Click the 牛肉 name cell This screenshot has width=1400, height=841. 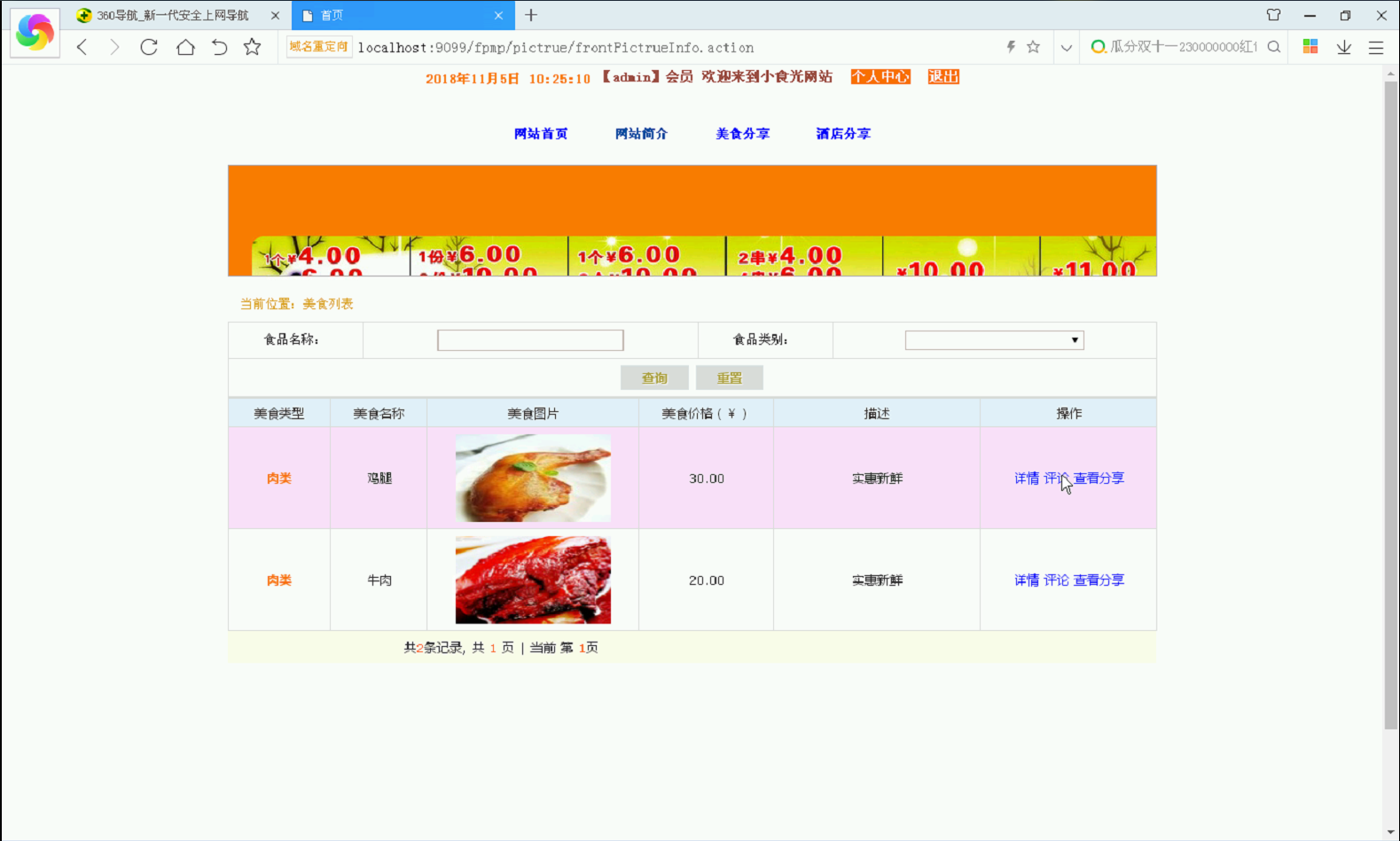point(379,580)
